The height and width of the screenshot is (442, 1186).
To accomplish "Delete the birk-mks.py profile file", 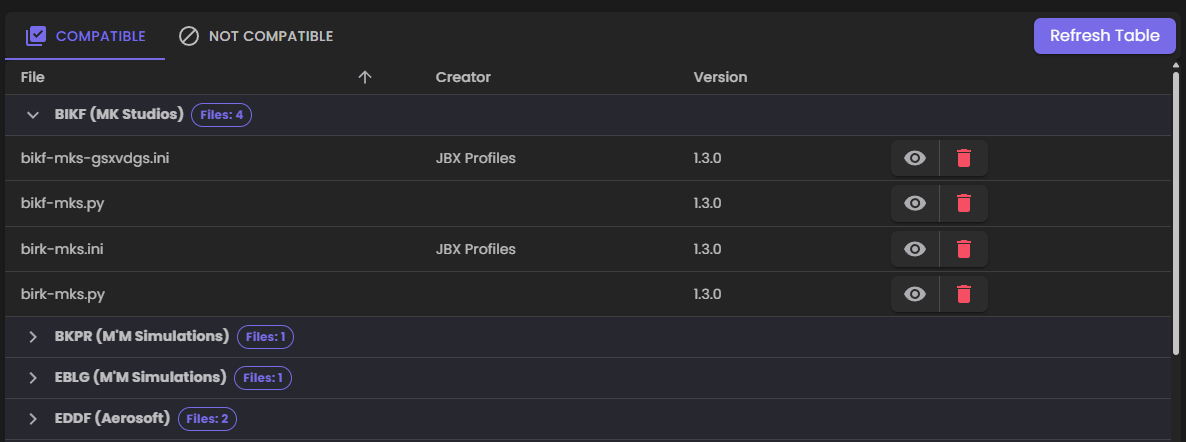I will [964, 294].
